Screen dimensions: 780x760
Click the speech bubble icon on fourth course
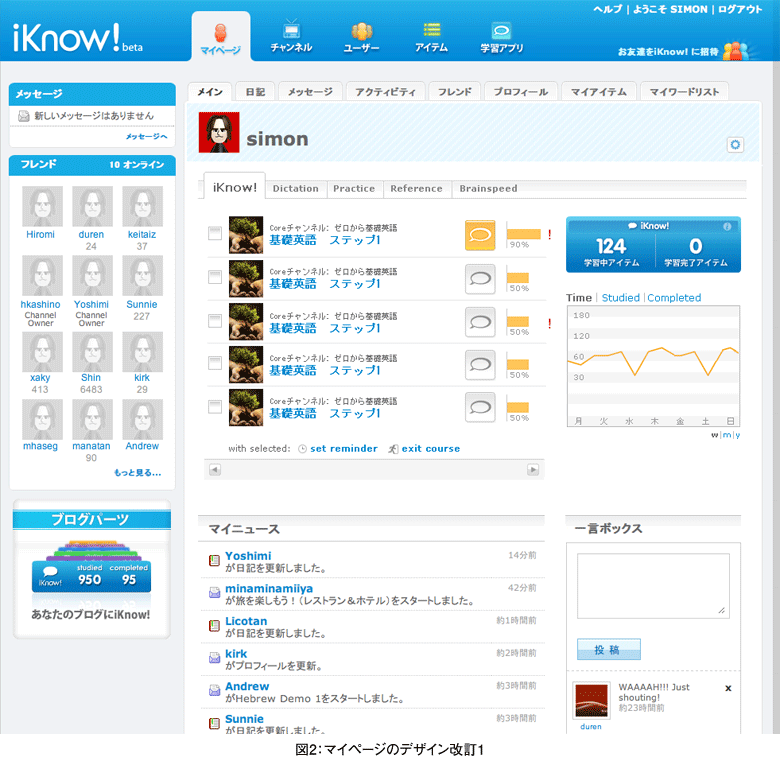pyautogui.click(x=480, y=365)
